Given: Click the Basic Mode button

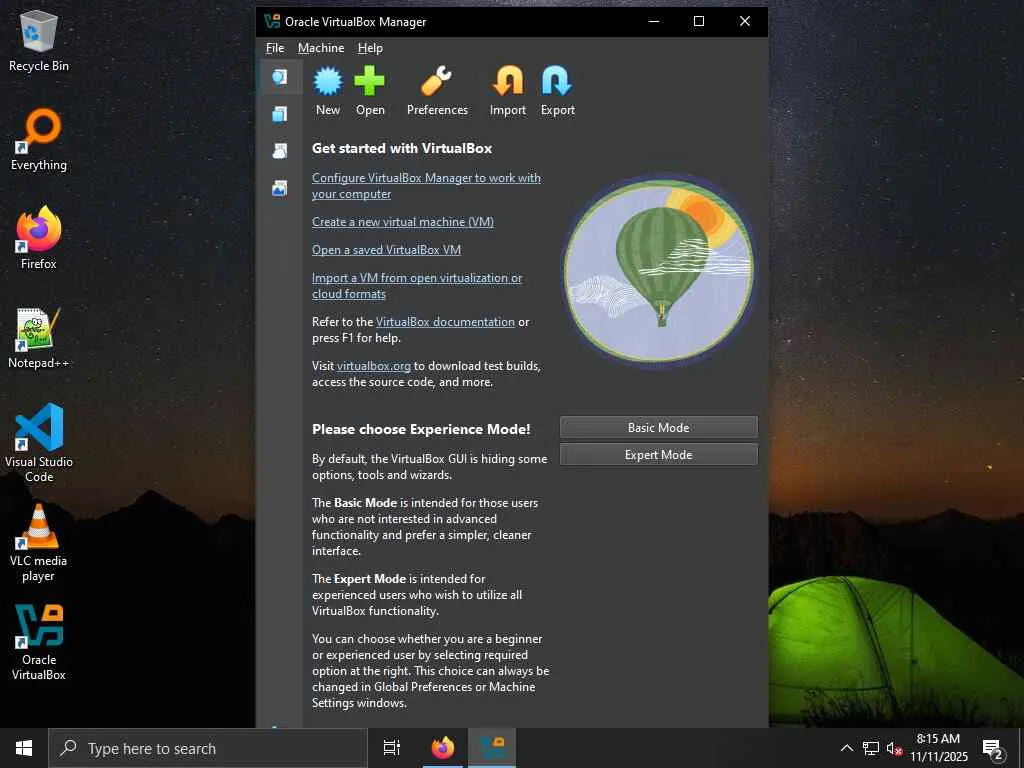Looking at the screenshot, I should [x=658, y=427].
